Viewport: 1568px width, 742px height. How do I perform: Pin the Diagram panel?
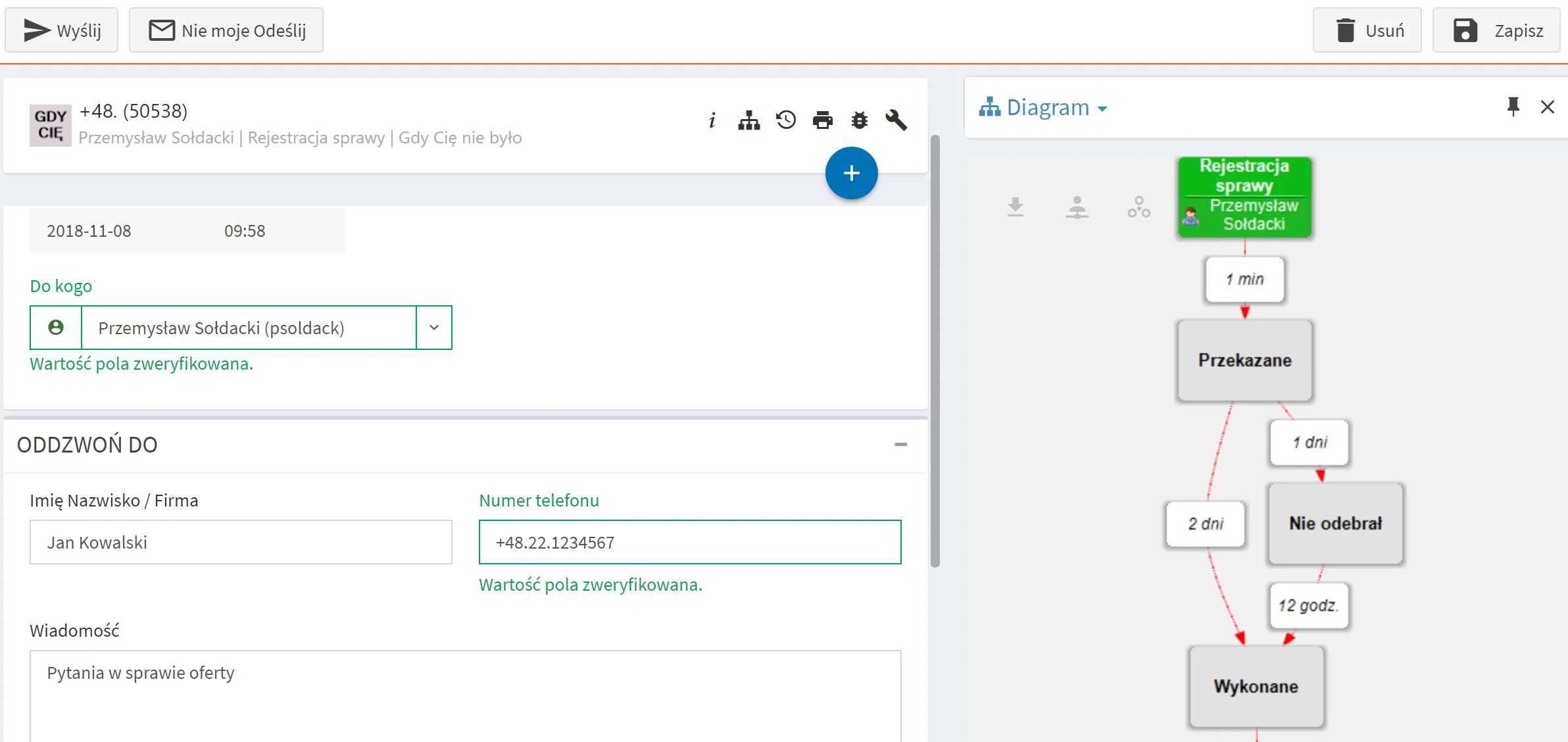1513,107
